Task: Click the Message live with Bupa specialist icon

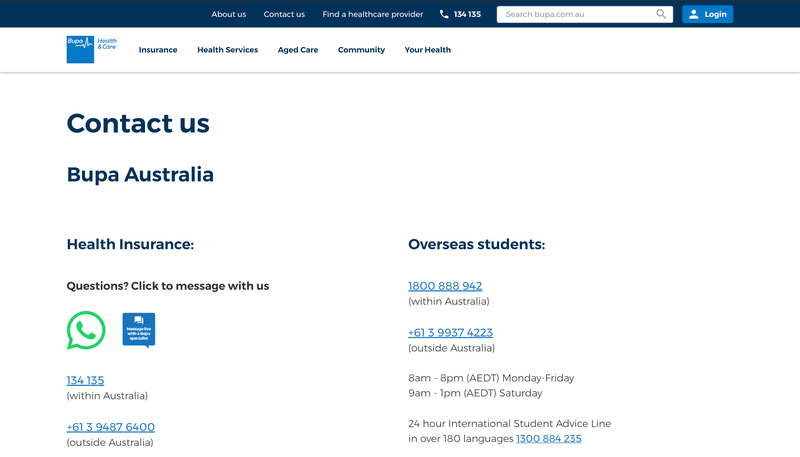Action: 139,330
